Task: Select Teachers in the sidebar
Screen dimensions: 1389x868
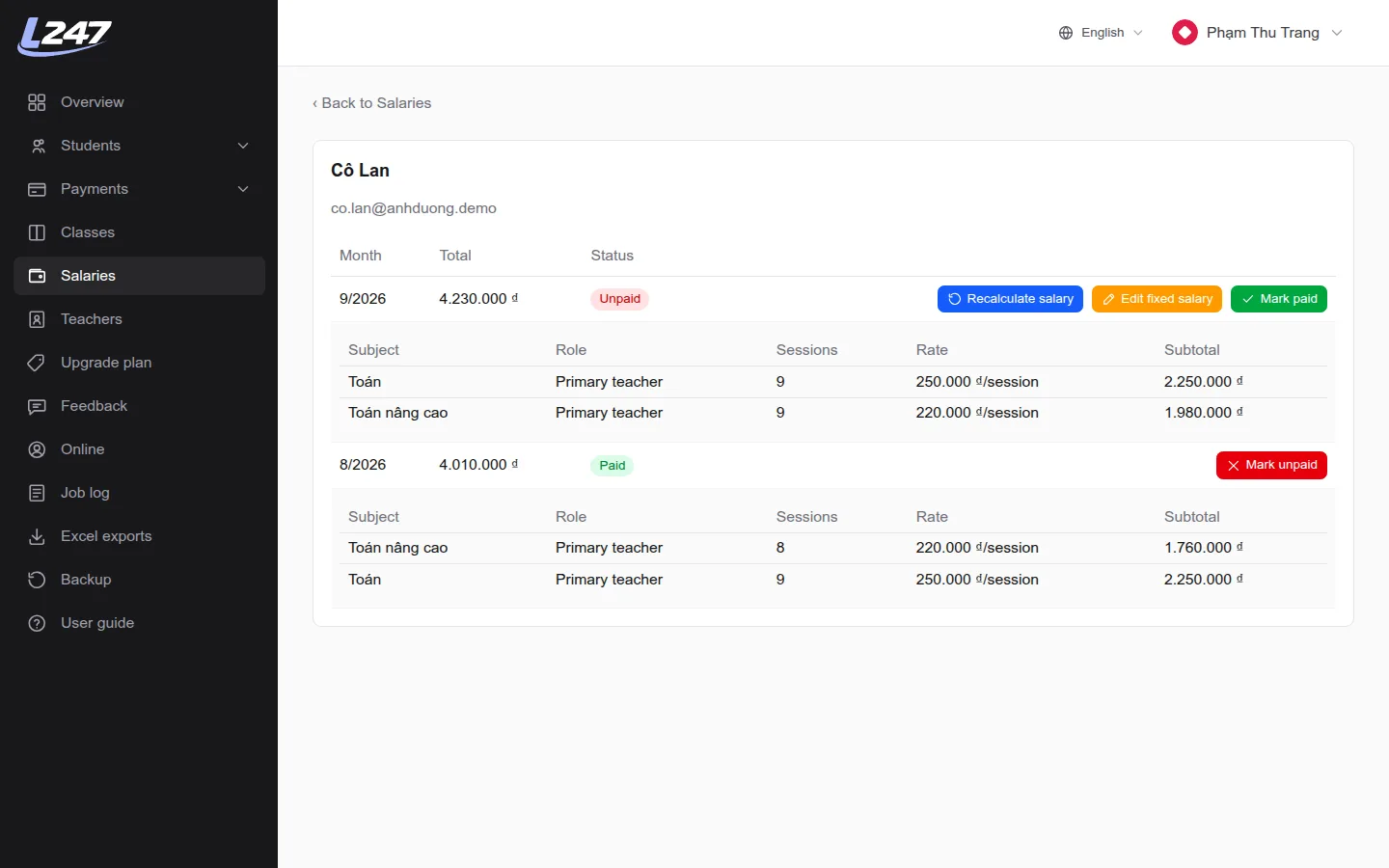Action: click(x=140, y=319)
